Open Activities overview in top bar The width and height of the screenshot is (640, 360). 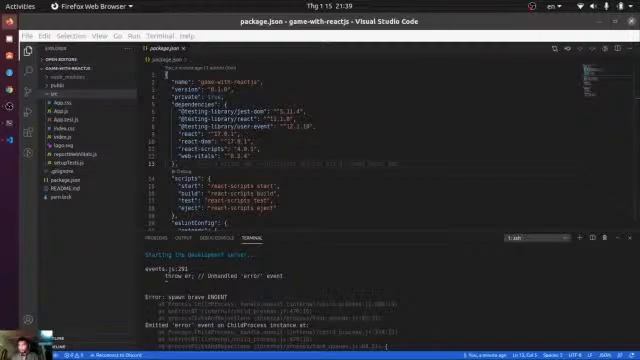20,7
